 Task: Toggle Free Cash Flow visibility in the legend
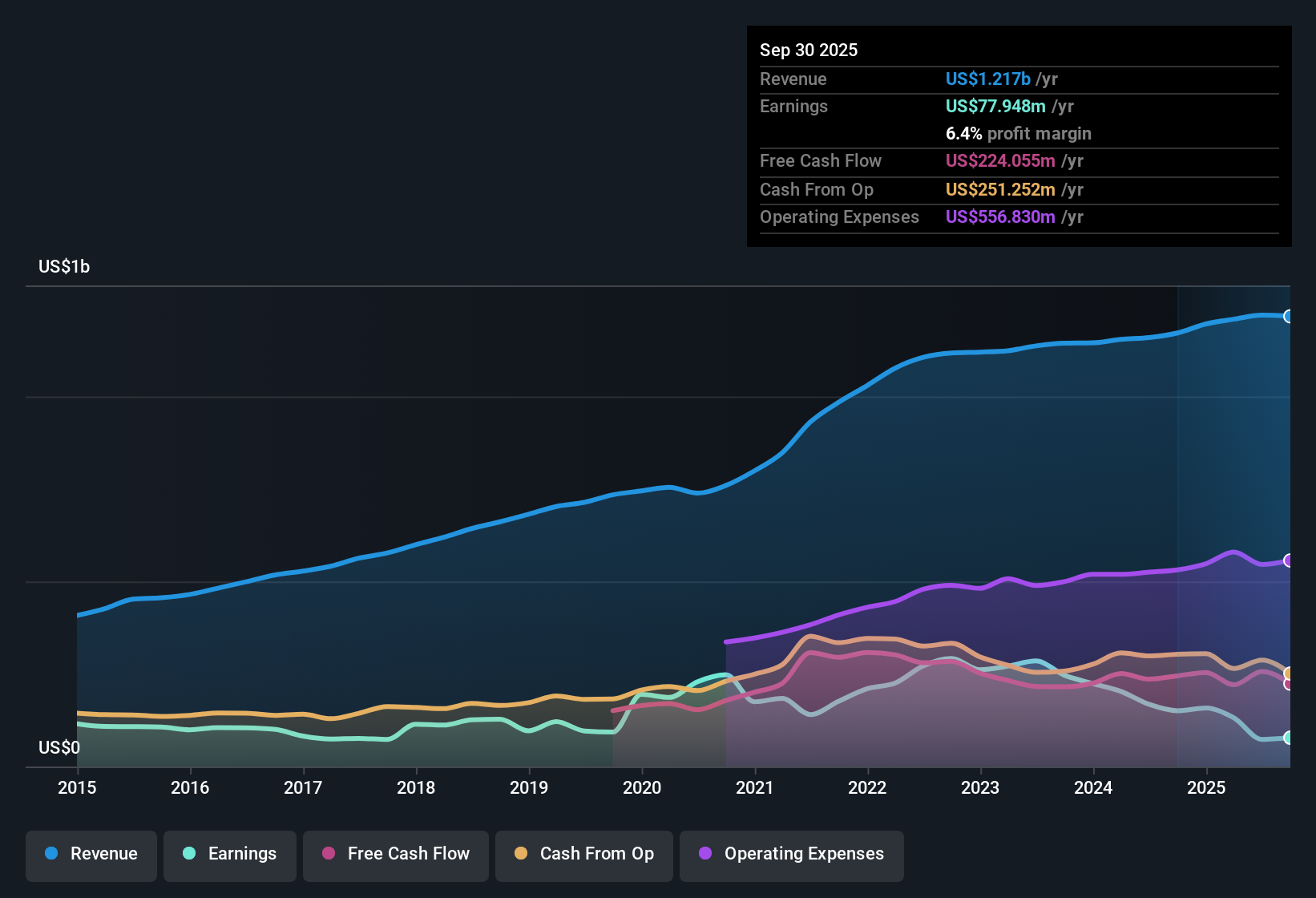pos(395,854)
